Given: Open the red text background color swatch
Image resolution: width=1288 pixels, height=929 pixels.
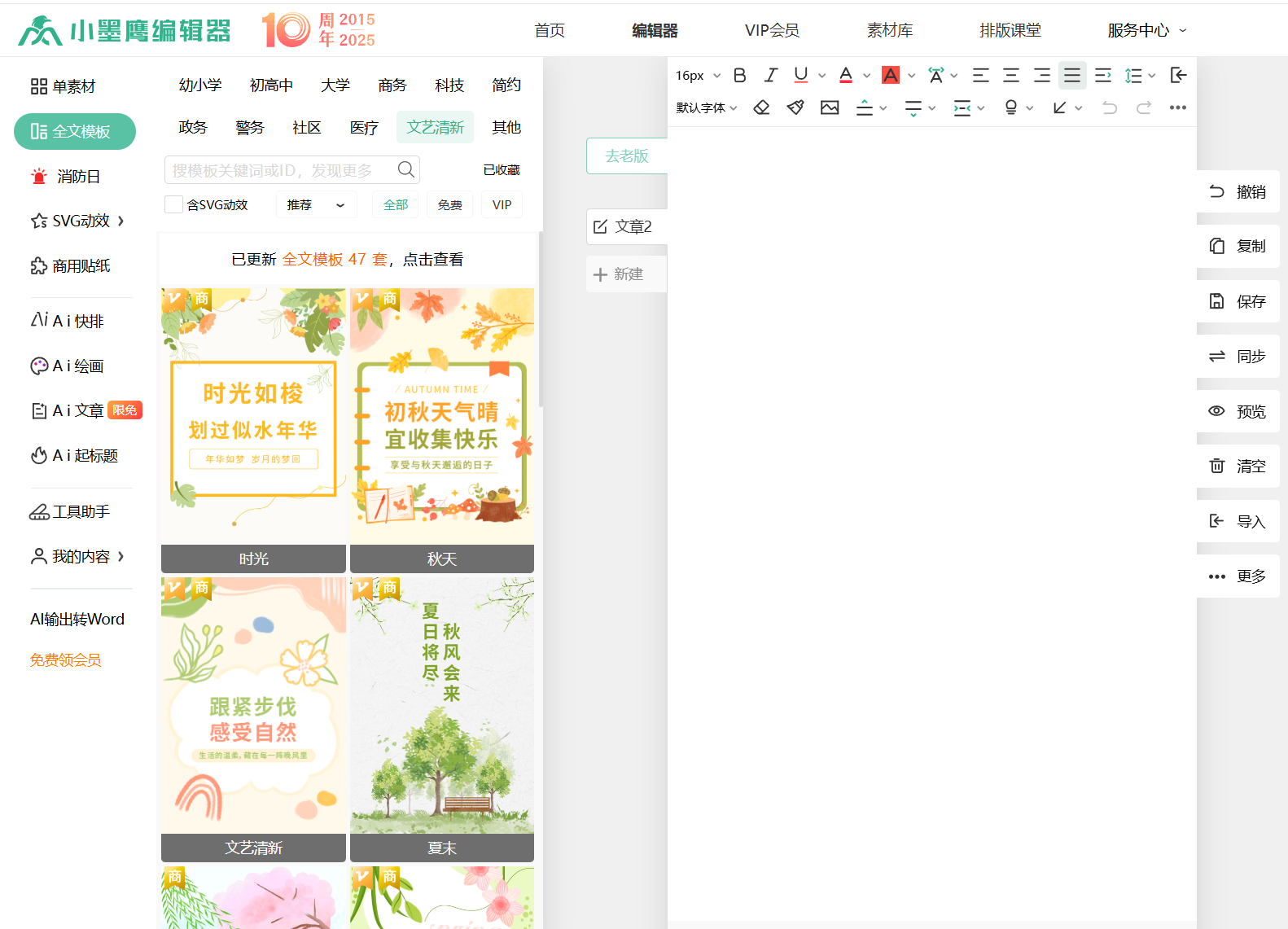Looking at the screenshot, I should pos(891,76).
